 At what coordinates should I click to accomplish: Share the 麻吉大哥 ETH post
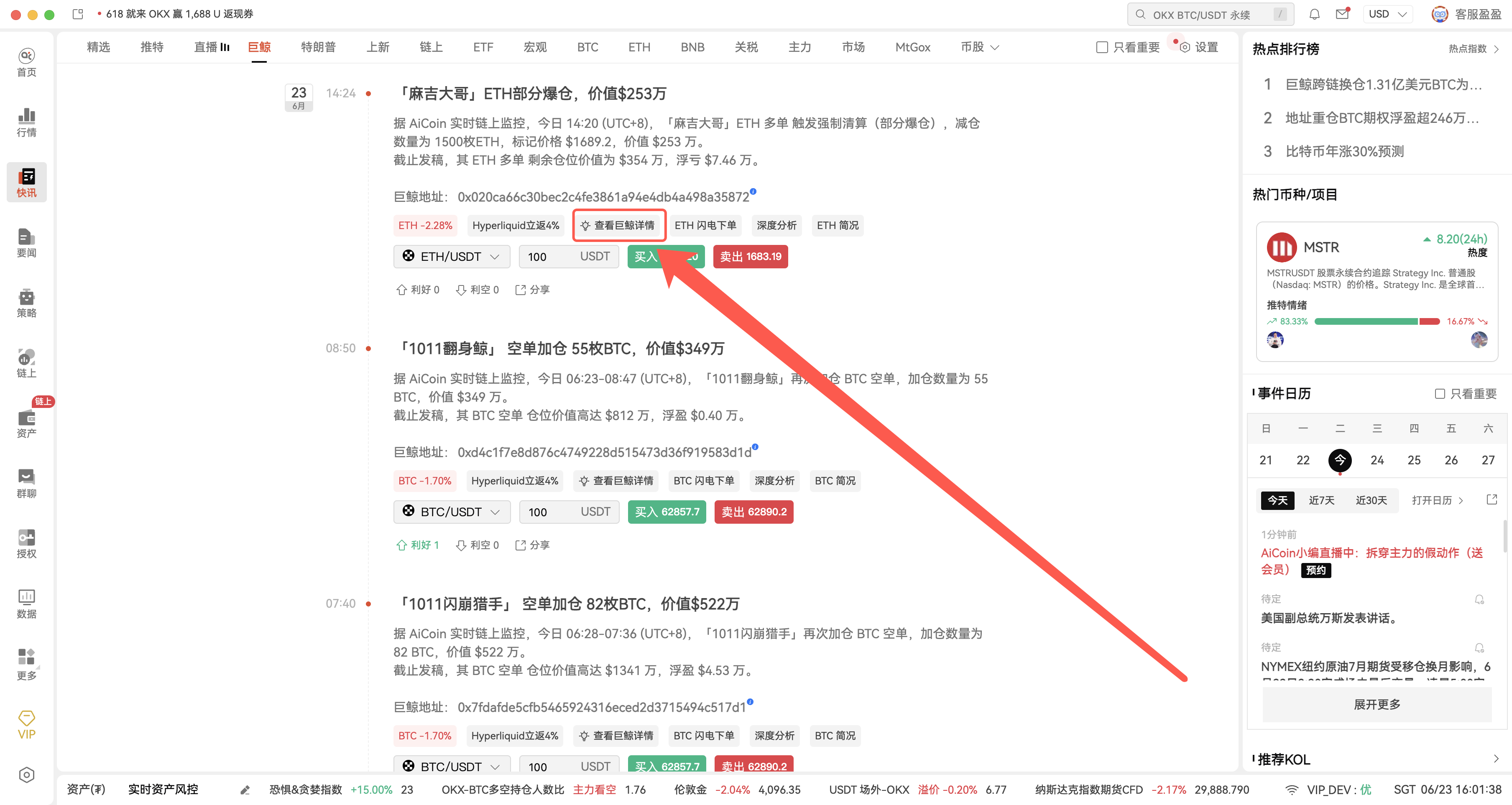(x=532, y=289)
